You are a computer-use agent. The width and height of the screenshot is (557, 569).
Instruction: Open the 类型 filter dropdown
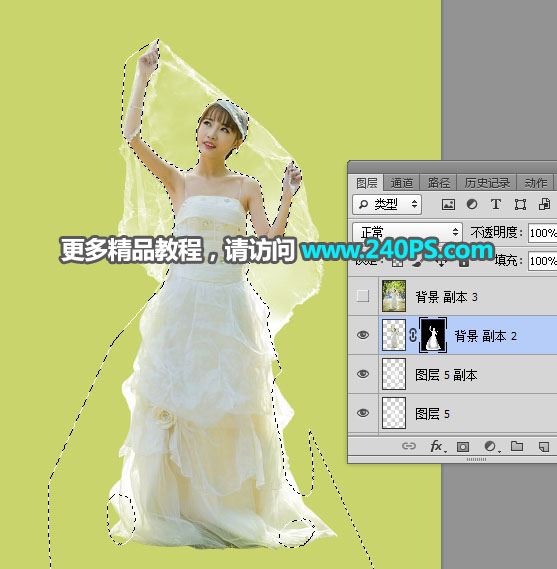[387, 204]
